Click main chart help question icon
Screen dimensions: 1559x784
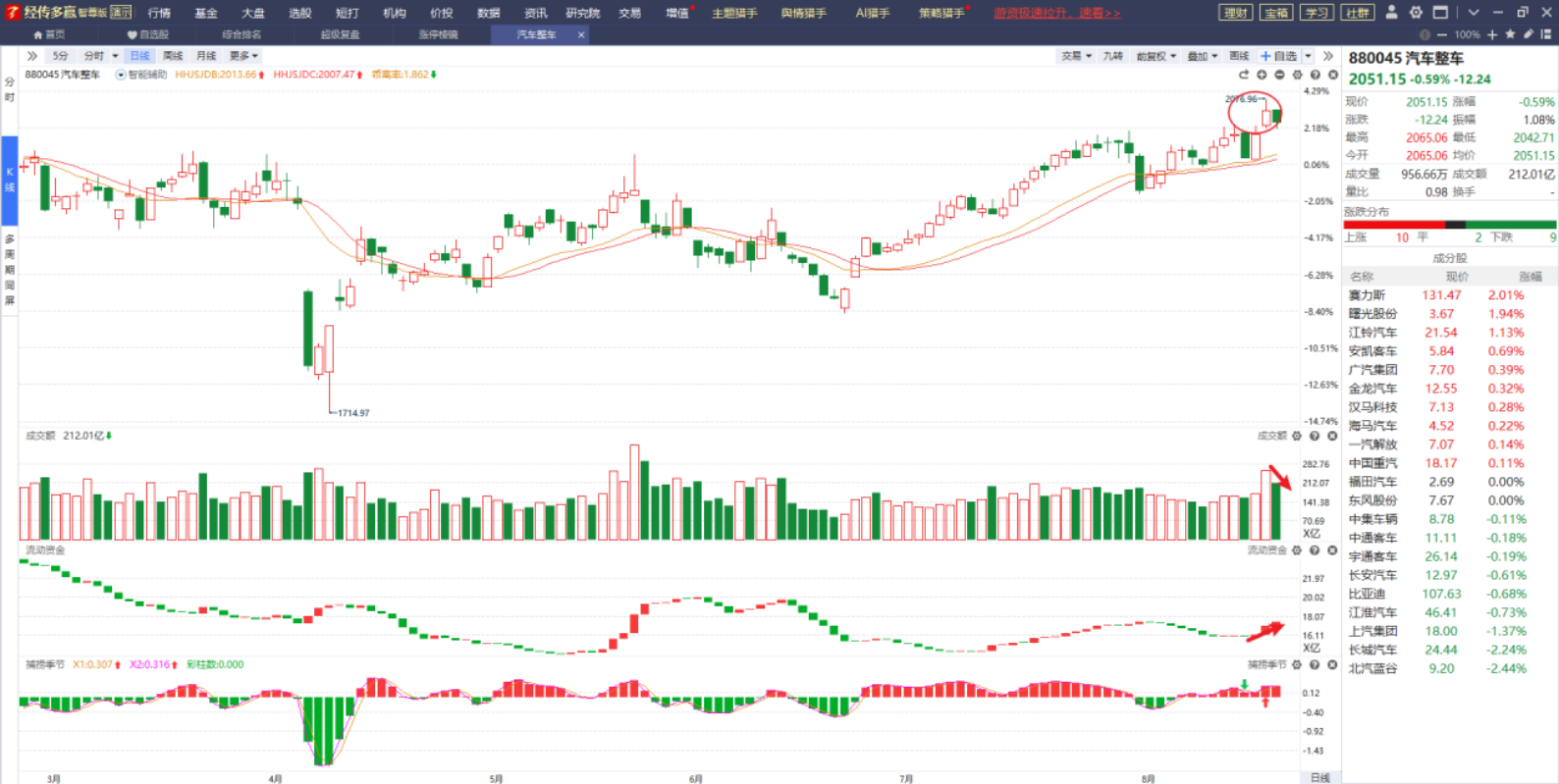pyautogui.click(x=1316, y=75)
